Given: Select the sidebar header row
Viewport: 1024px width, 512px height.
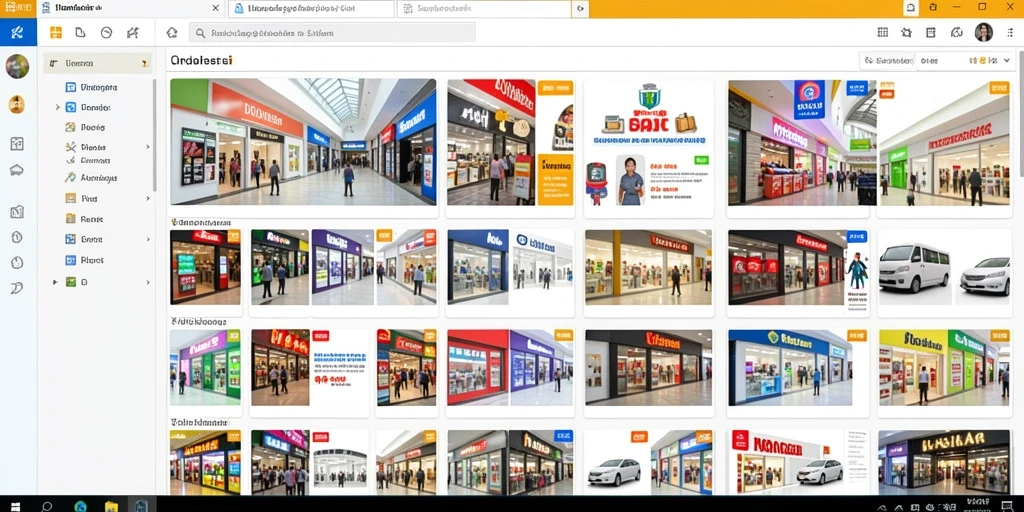Looking at the screenshot, I should [98, 63].
